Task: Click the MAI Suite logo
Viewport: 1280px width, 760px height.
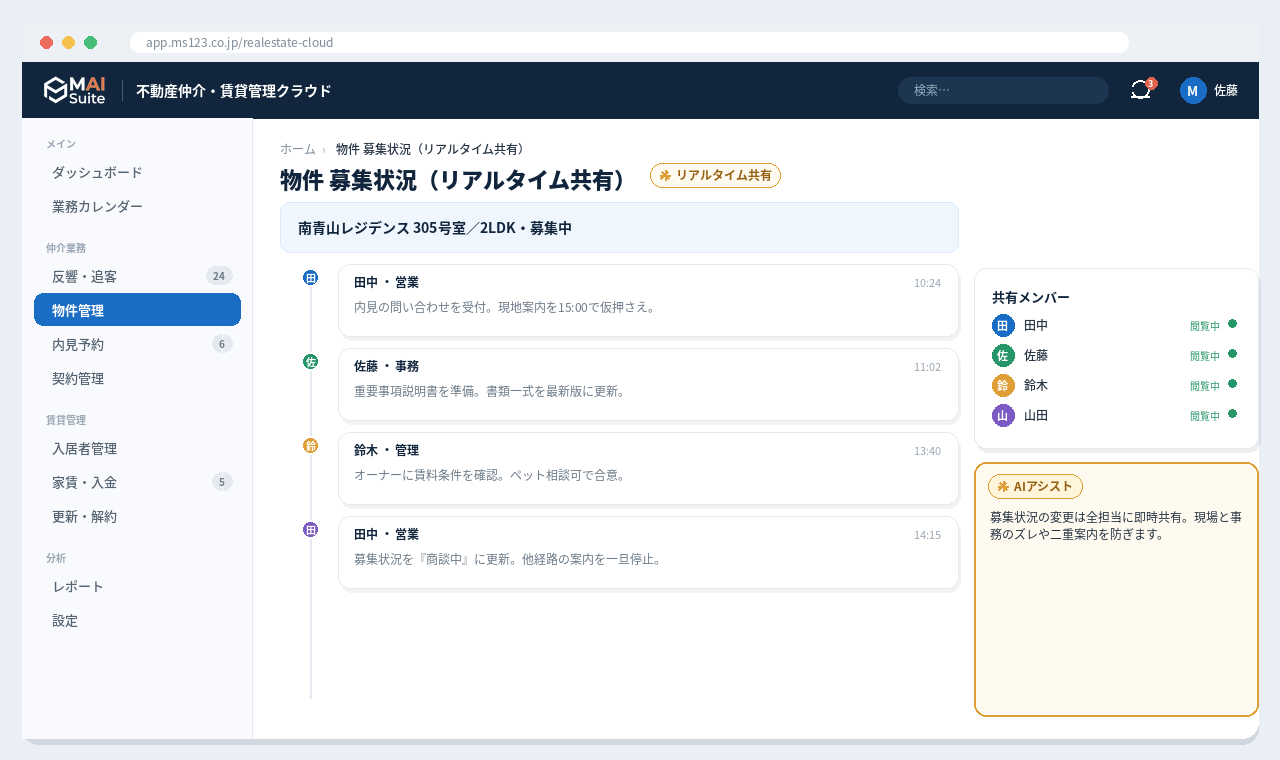Action: pyautogui.click(x=75, y=90)
